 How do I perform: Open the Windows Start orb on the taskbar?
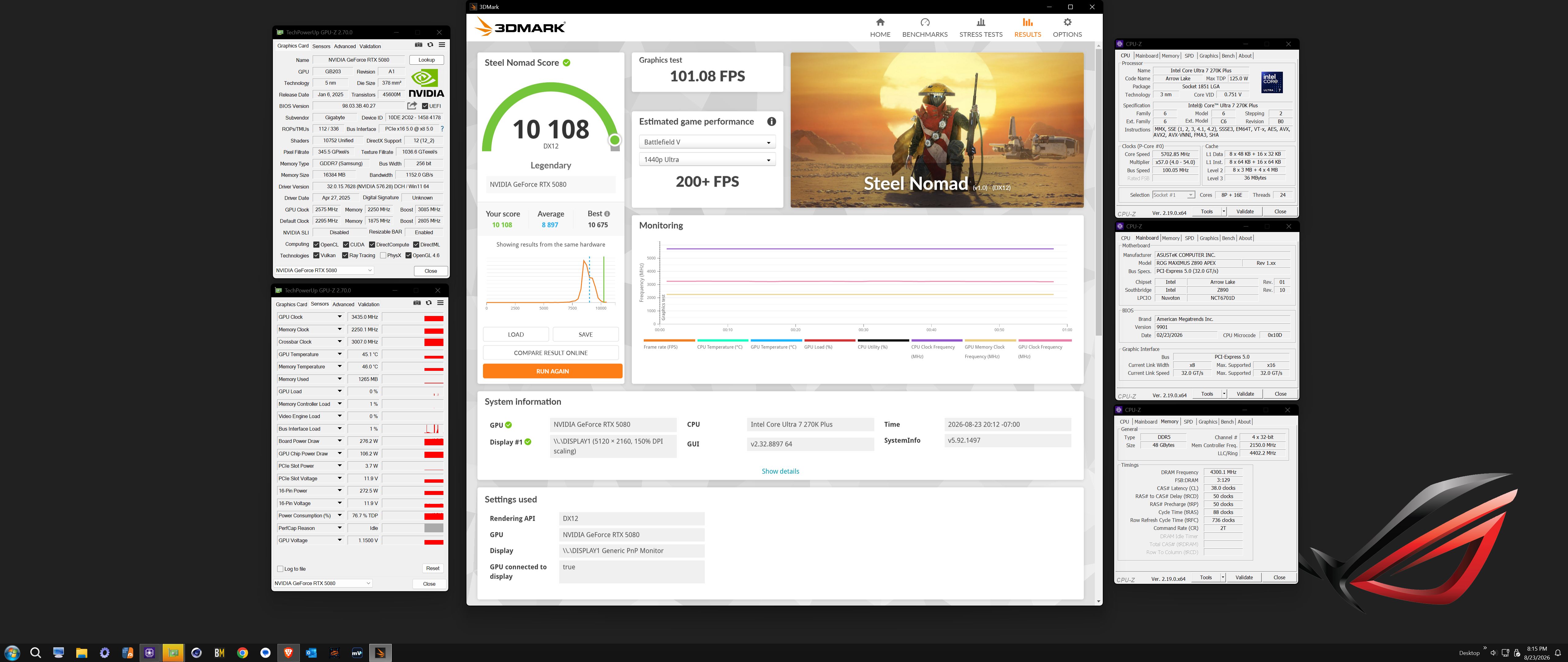(x=12, y=653)
